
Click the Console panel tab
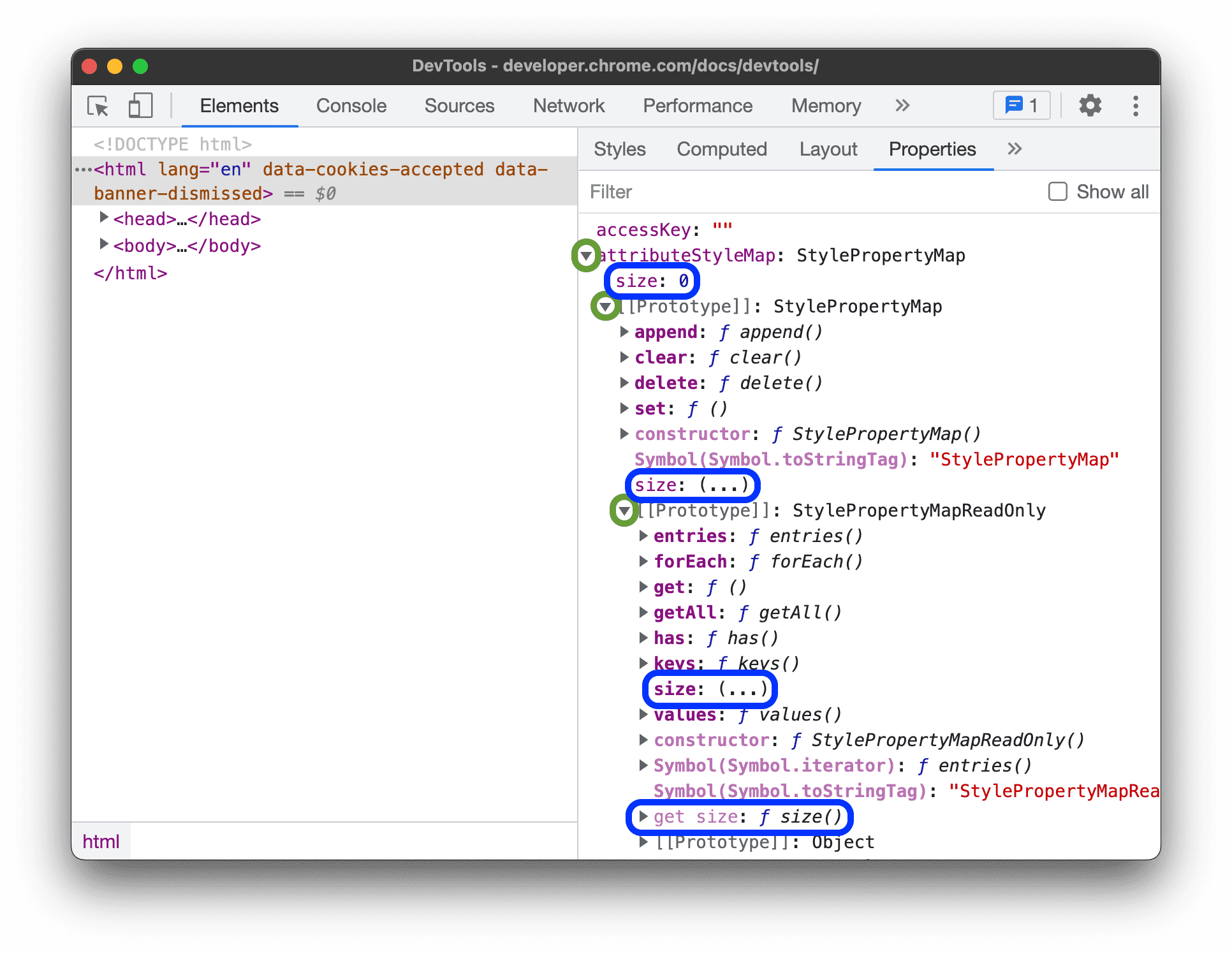click(351, 107)
